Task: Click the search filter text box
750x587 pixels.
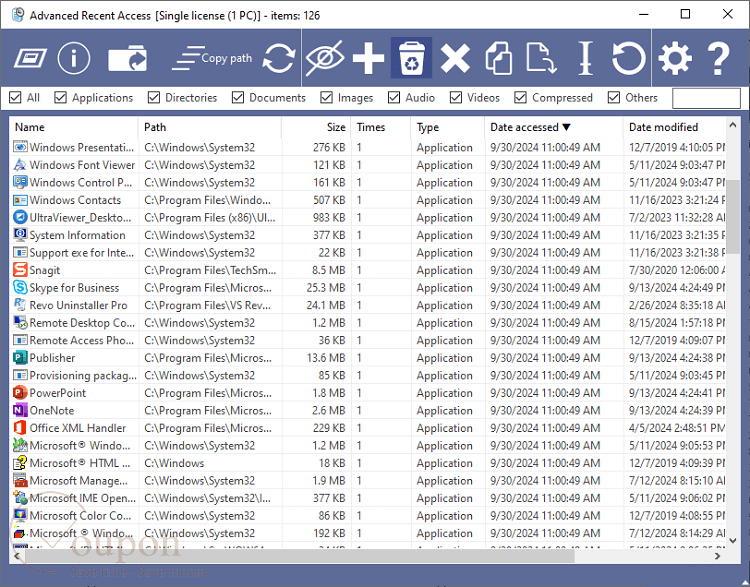Action: pyautogui.click(x=706, y=98)
